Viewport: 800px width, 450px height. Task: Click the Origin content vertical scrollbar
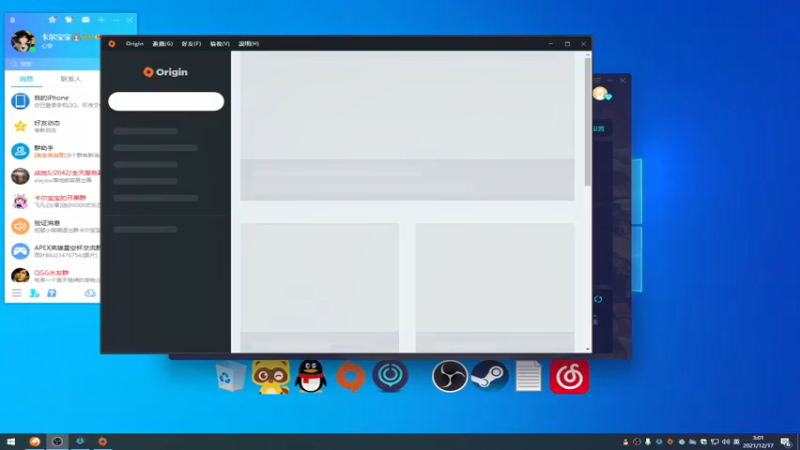[588, 121]
